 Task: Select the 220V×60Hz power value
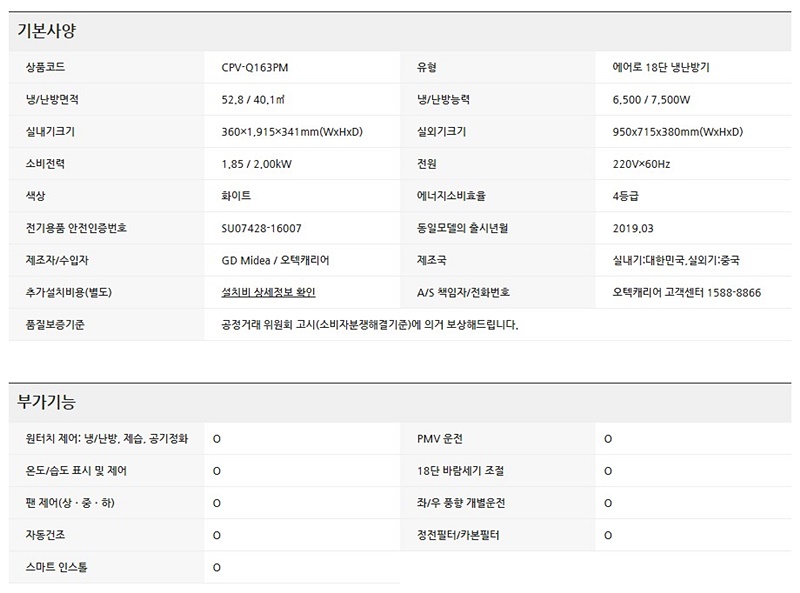point(641,164)
